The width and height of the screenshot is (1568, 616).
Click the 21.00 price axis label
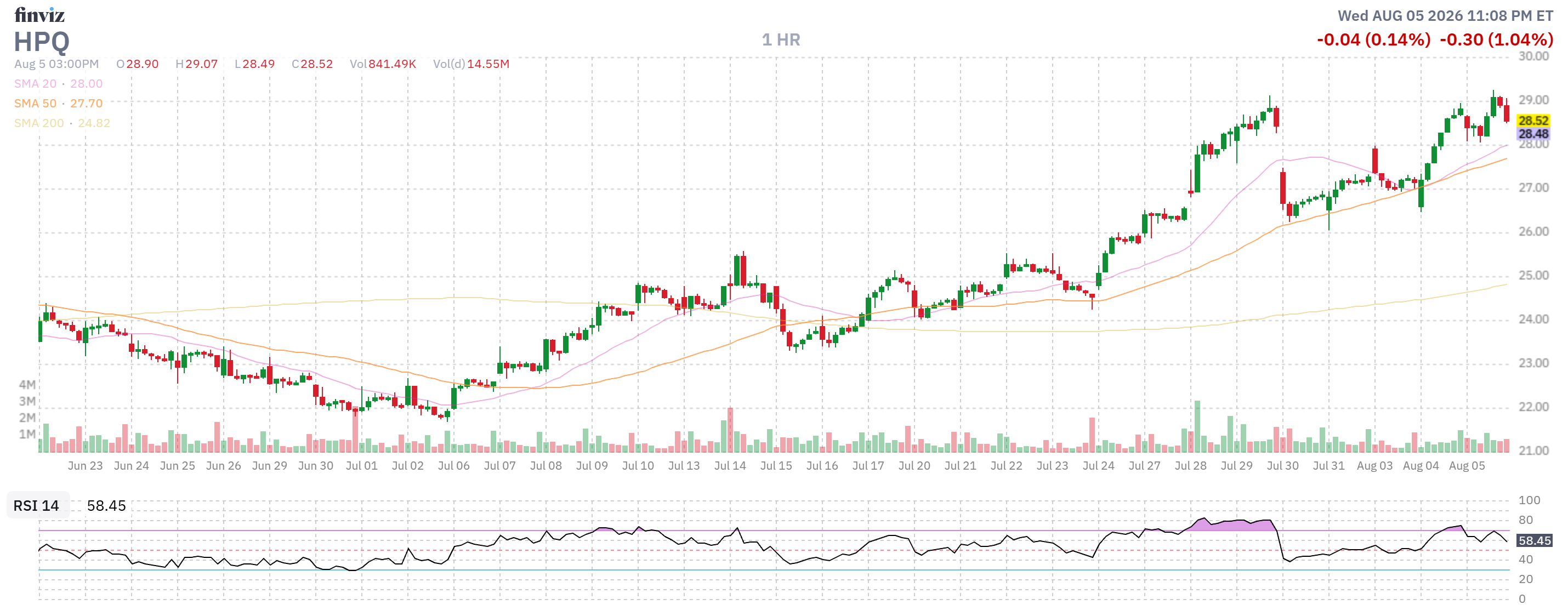[x=1533, y=450]
